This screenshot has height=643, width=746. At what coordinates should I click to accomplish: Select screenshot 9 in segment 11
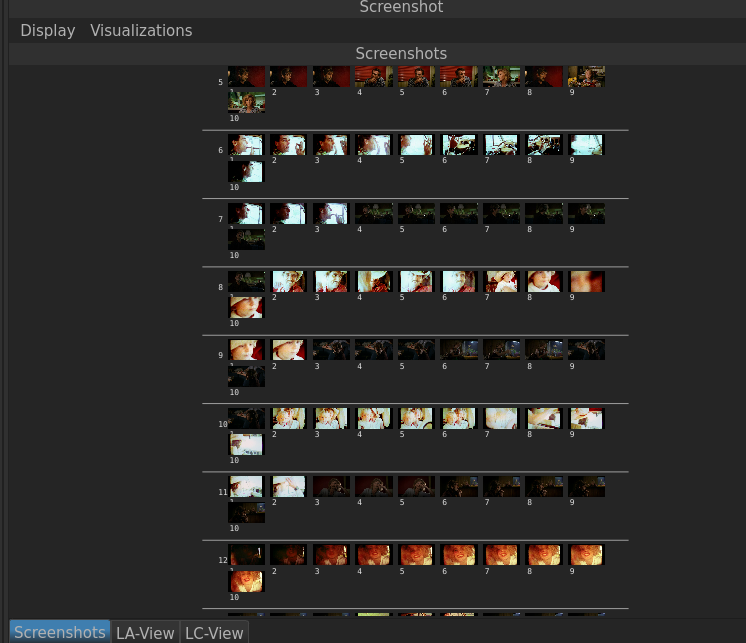587,487
